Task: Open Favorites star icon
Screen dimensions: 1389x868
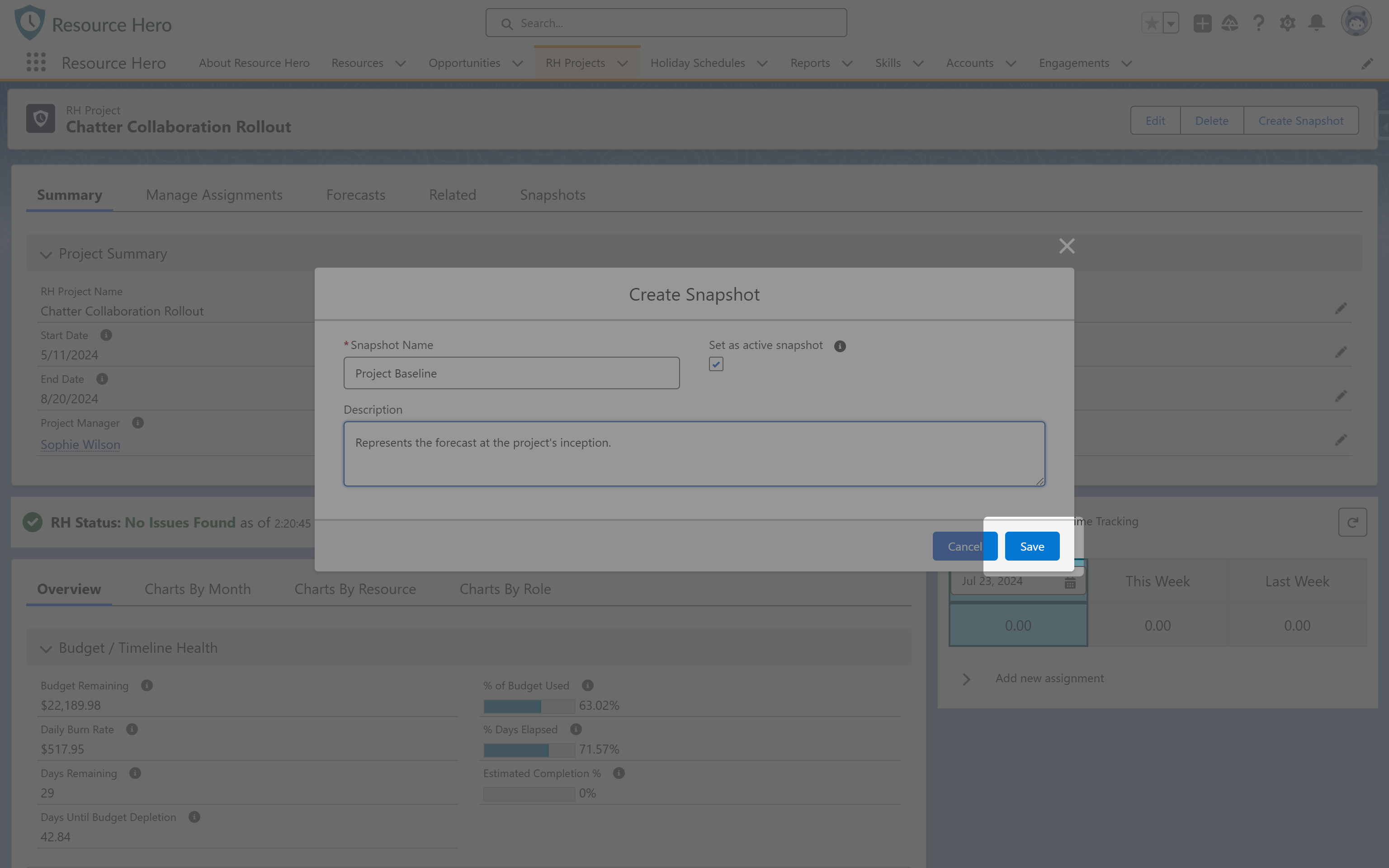Action: click(x=1151, y=23)
